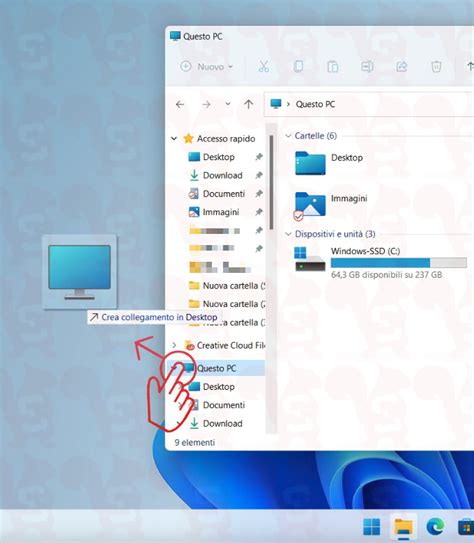Click the Paste clipboard icon
The image size is (474, 543).
click(x=332, y=66)
